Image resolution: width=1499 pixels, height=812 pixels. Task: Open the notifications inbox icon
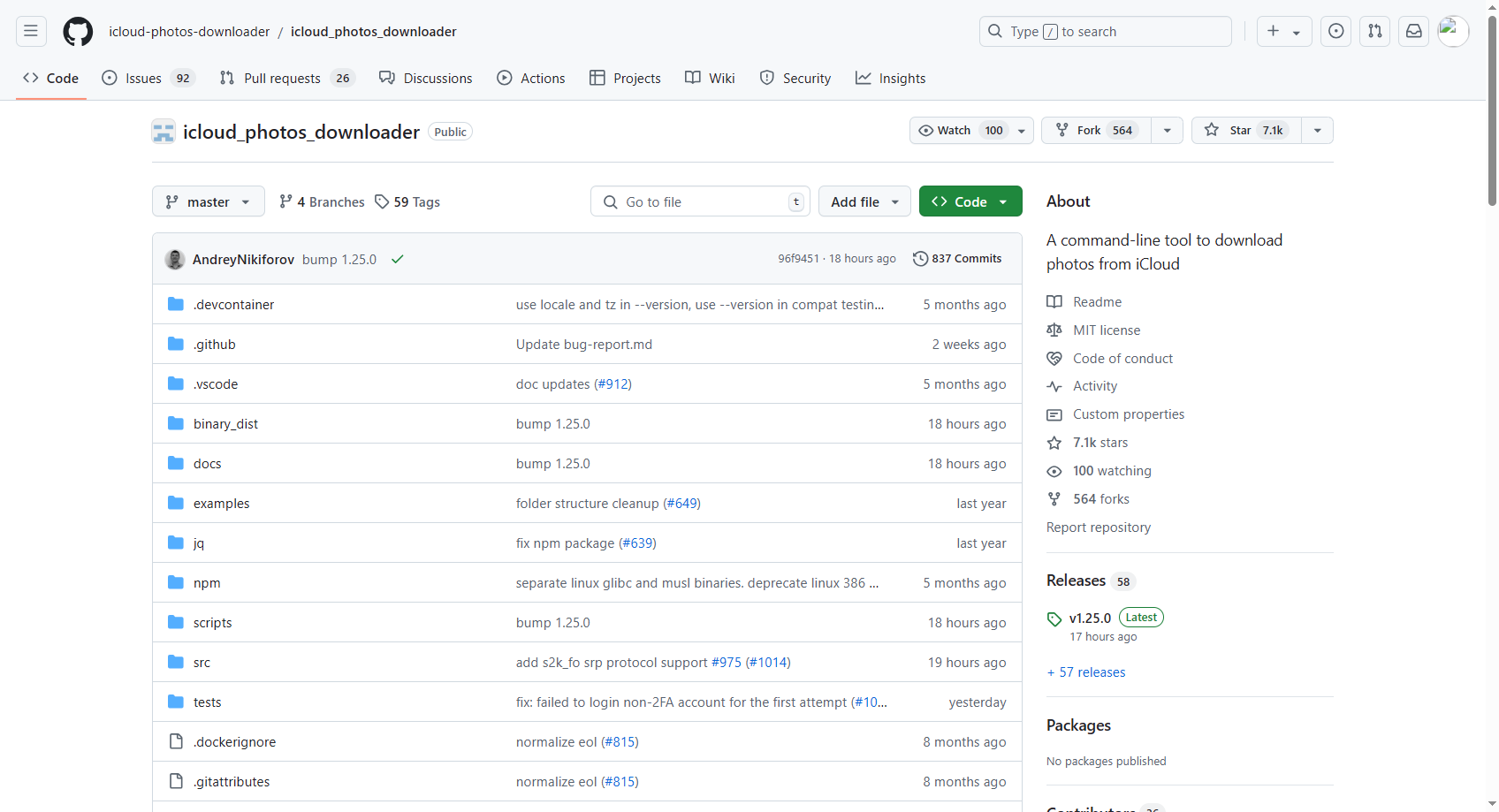[x=1414, y=32]
